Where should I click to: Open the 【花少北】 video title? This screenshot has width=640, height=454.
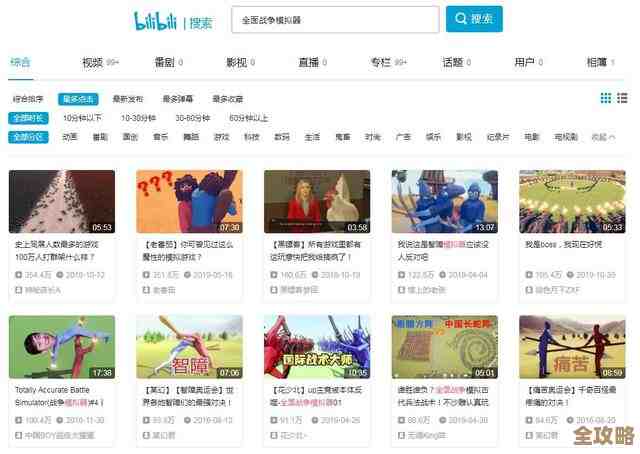tap(316, 396)
